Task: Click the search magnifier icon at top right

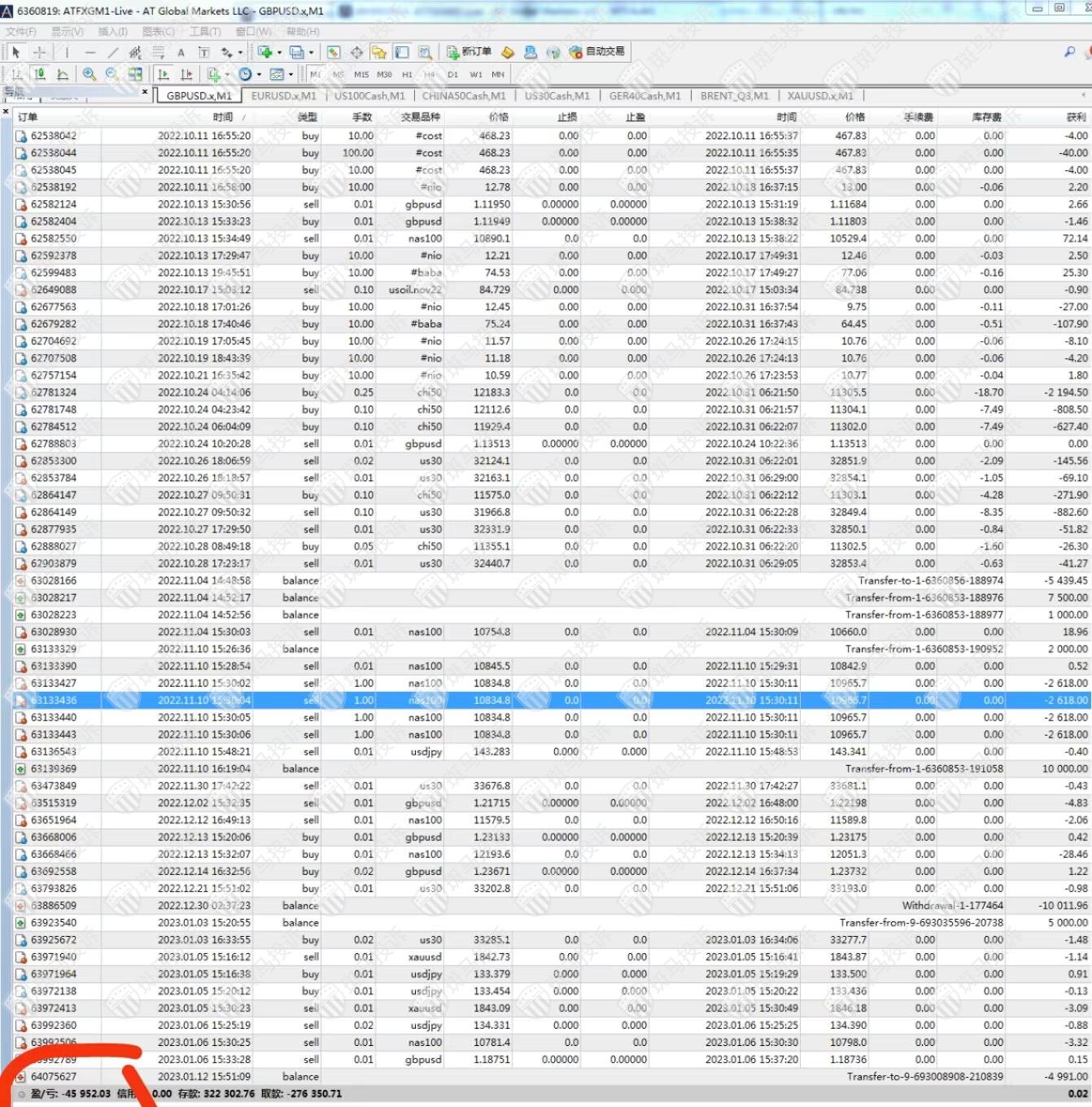Action: pyautogui.click(x=1069, y=52)
